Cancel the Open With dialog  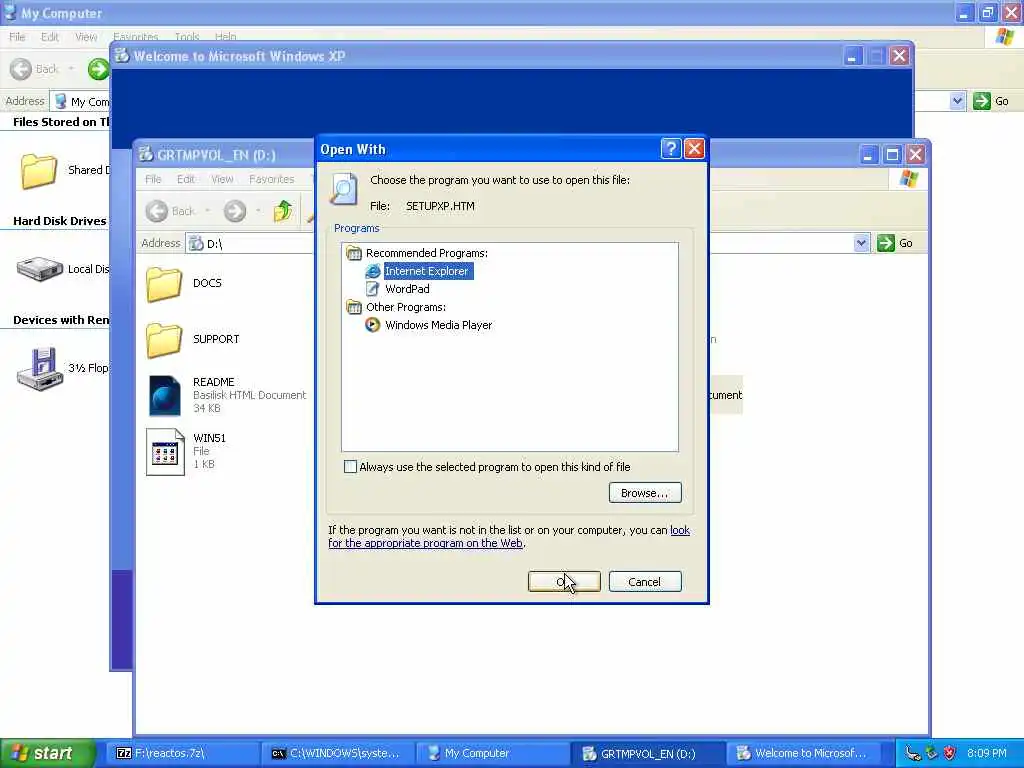(645, 581)
